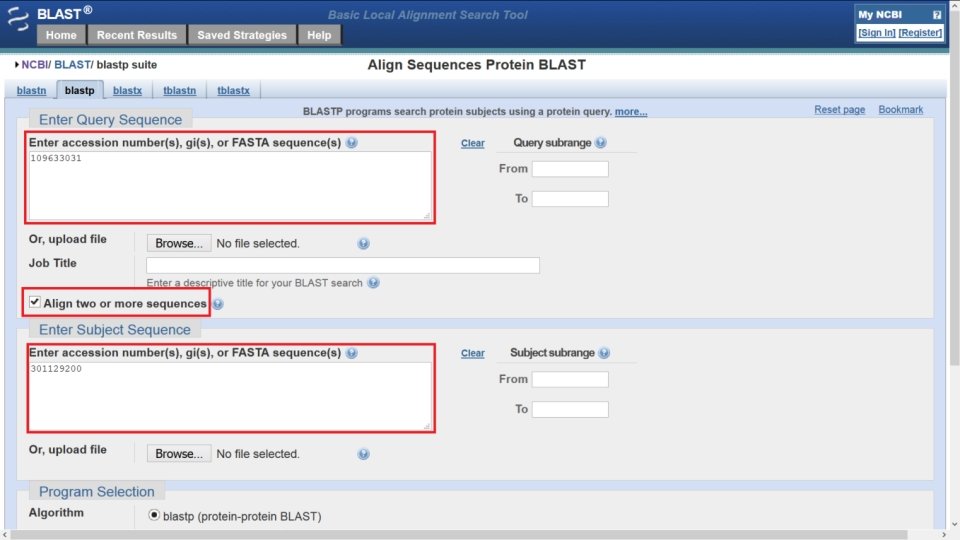Click 'Align Sequences Protein BLAST' page title

[x=476, y=65]
